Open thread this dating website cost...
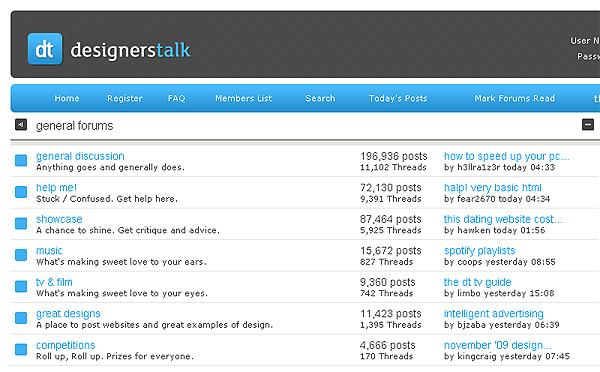The width and height of the screenshot is (600, 372). [x=503, y=219]
